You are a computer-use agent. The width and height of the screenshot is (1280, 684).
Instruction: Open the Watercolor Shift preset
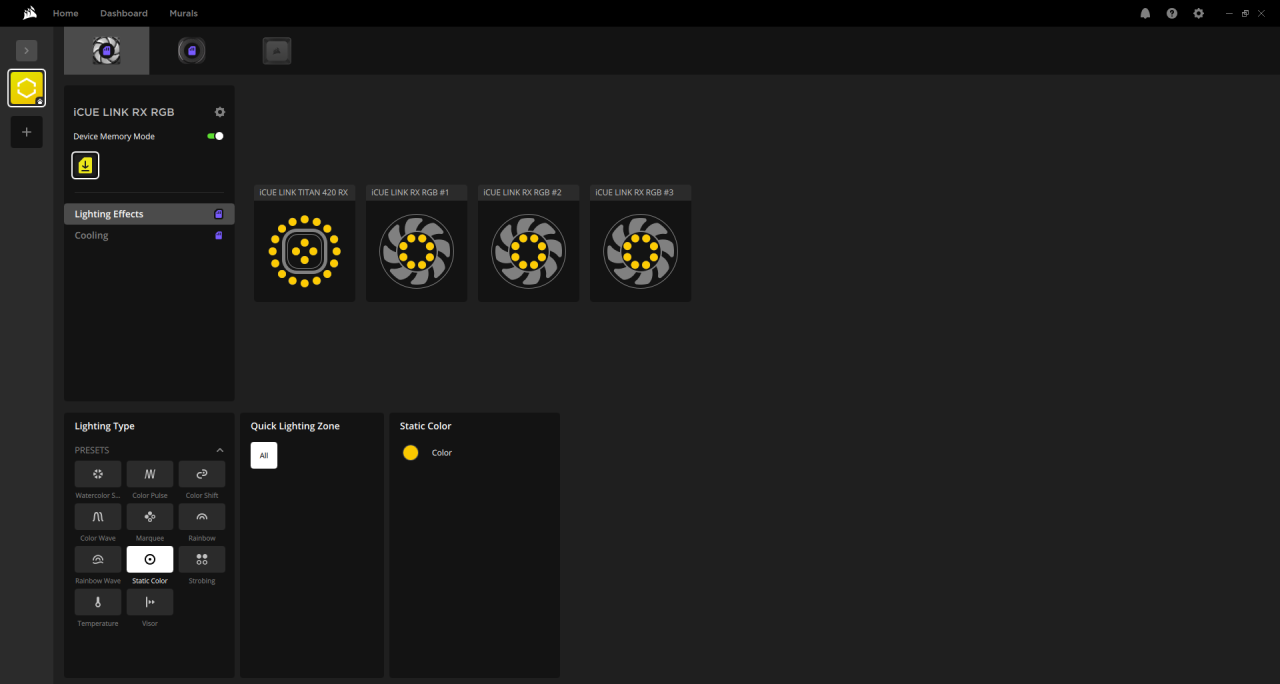click(97, 473)
